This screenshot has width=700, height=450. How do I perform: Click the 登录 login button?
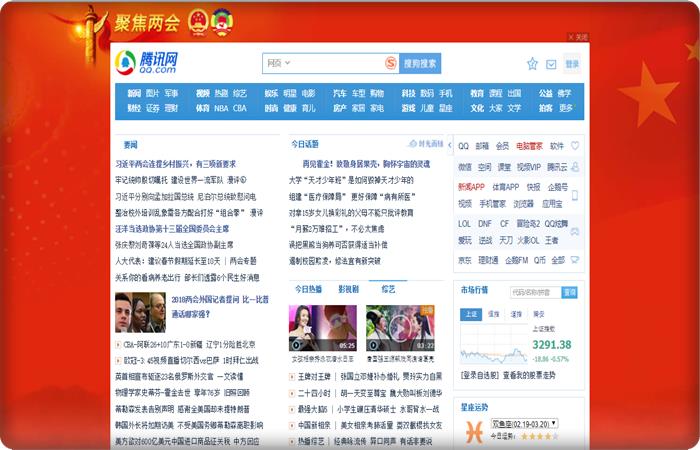coord(572,64)
